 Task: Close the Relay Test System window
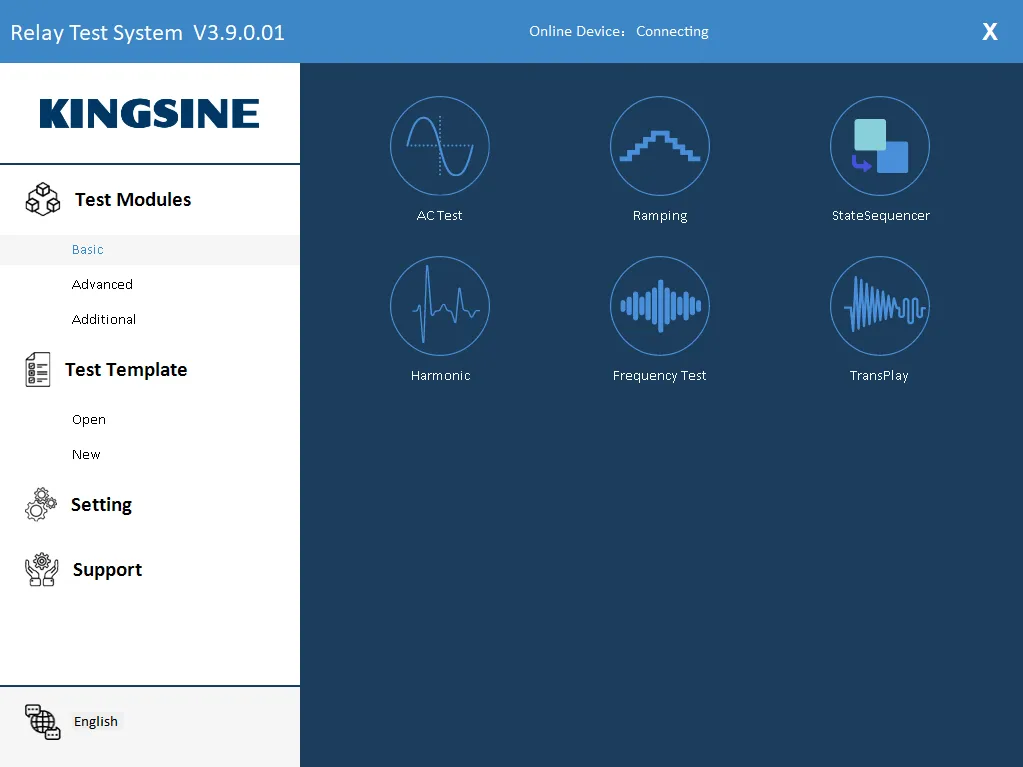coord(989,32)
